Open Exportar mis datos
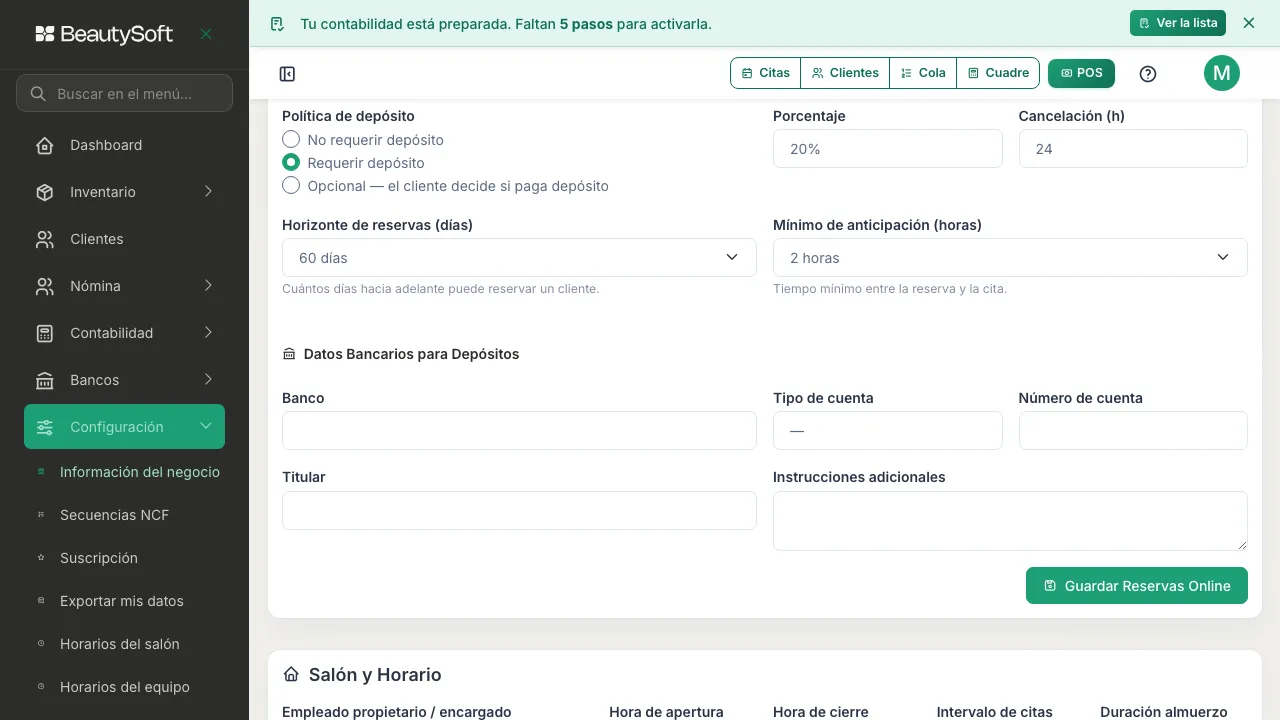Viewport: 1280px width, 720px height. click(124, 601)
